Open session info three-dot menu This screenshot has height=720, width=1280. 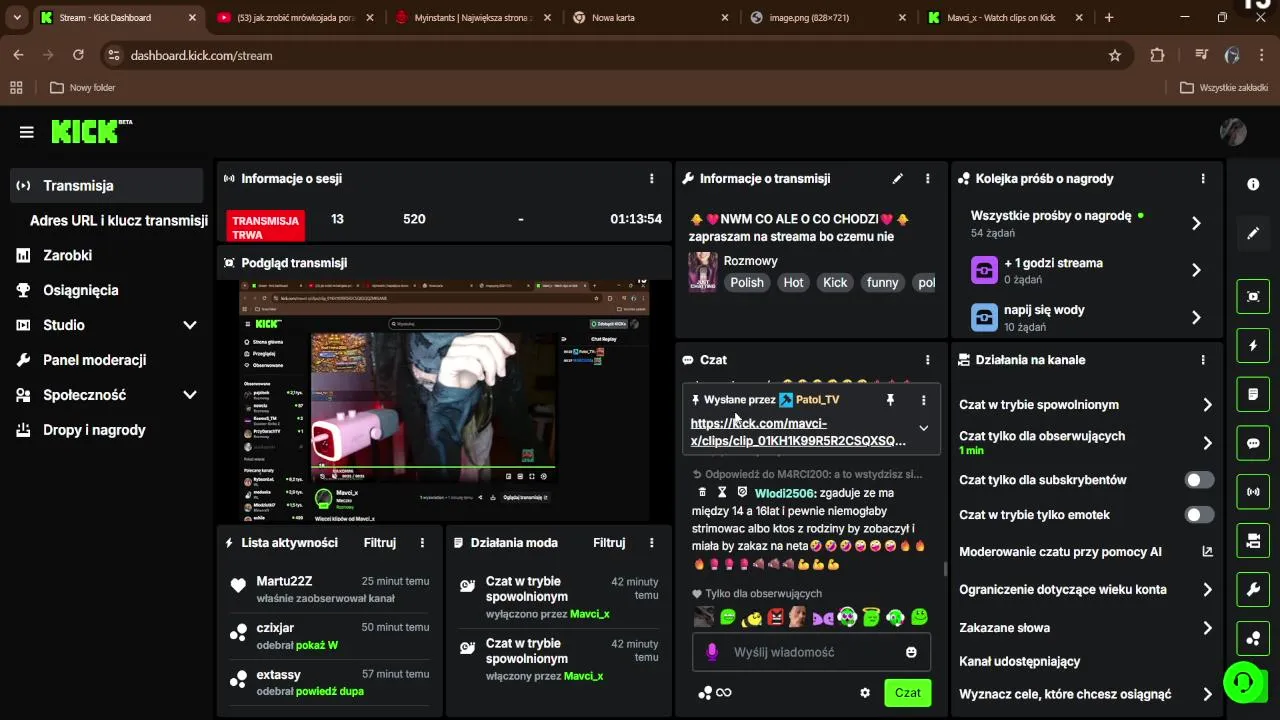point(651,179)
